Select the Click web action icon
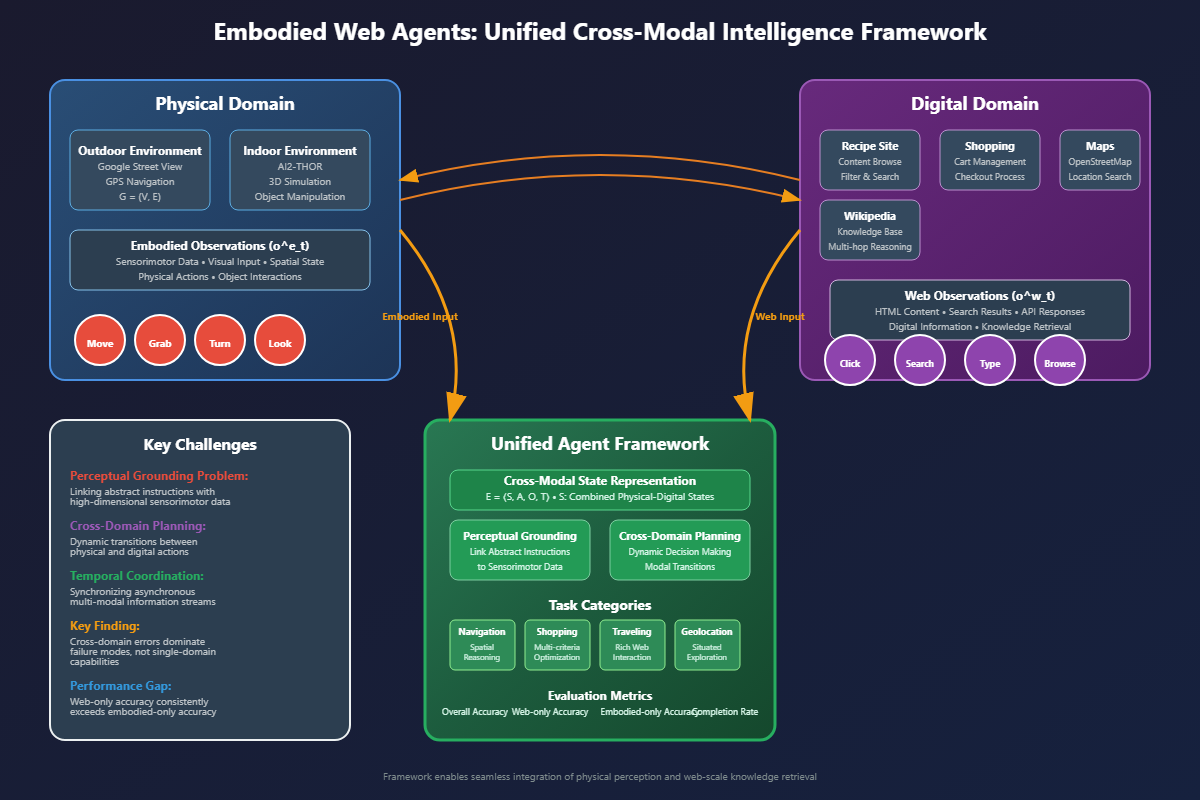Image resolution: width=1200 pixels, height=800 pixels. [x=850, y=360]
